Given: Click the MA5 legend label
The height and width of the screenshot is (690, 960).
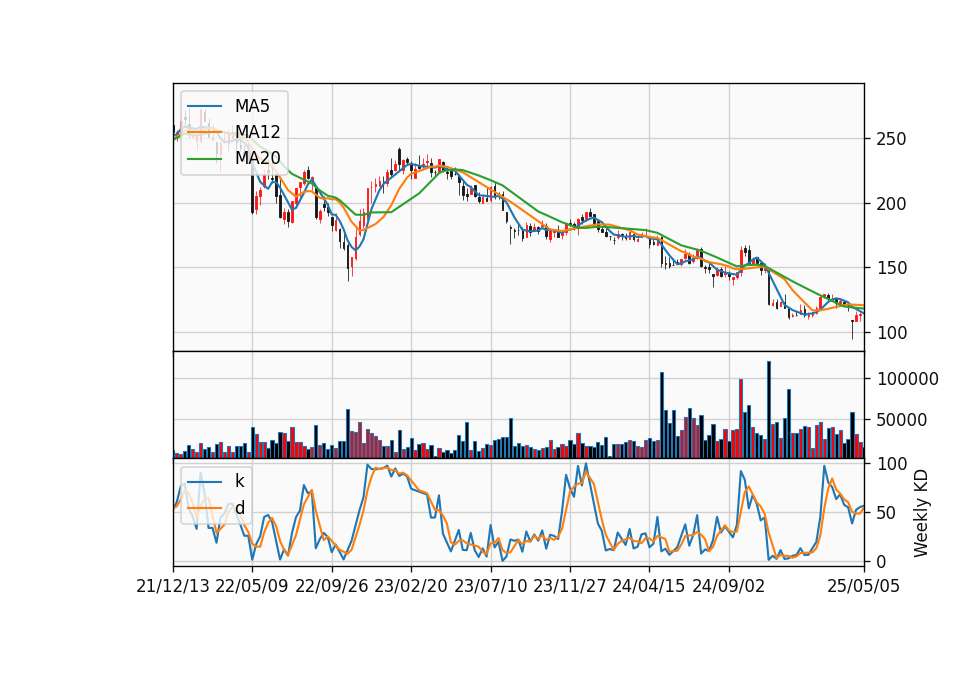Looking at the screenshot, I should [x=252, y=106].
